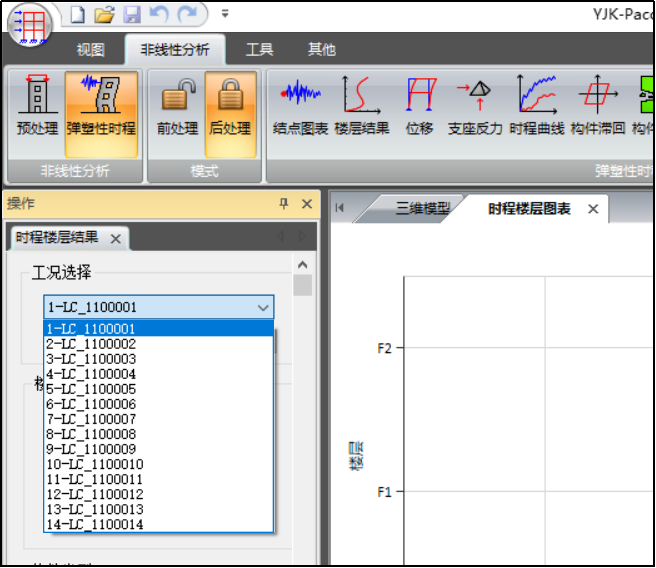This screenshot has height=568, width=656.
Task: Open a file using the folder icon
Action: pos(105,15)
